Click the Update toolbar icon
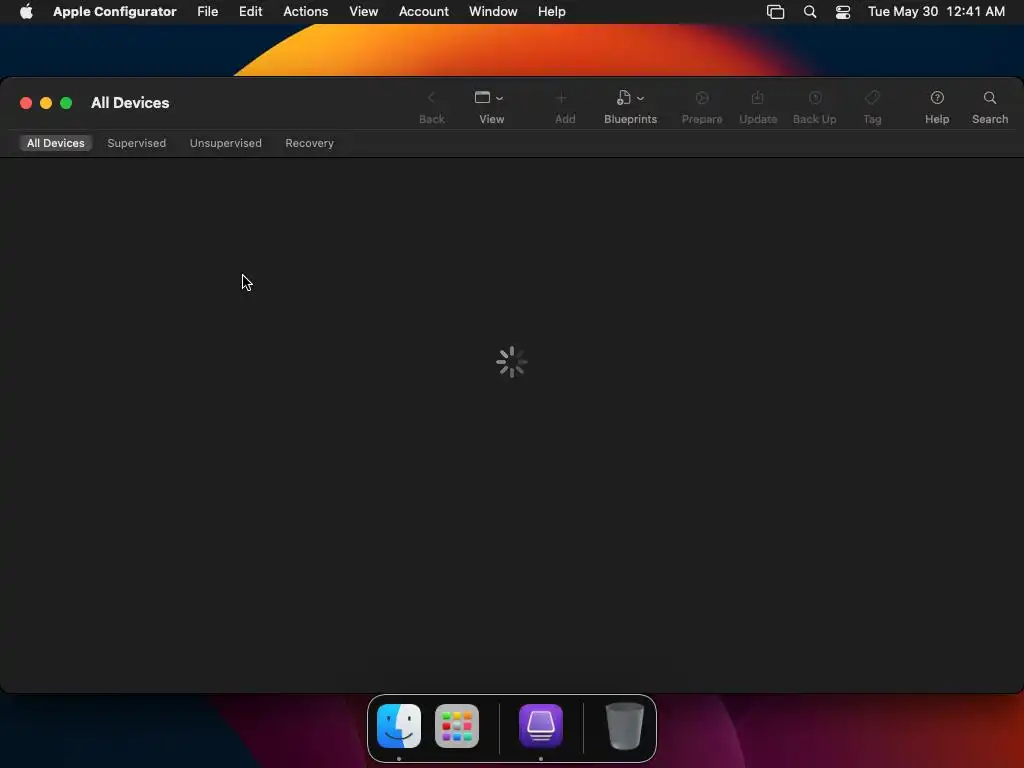The height and width of the screenshot is (768, 1024). coord(758,98)
